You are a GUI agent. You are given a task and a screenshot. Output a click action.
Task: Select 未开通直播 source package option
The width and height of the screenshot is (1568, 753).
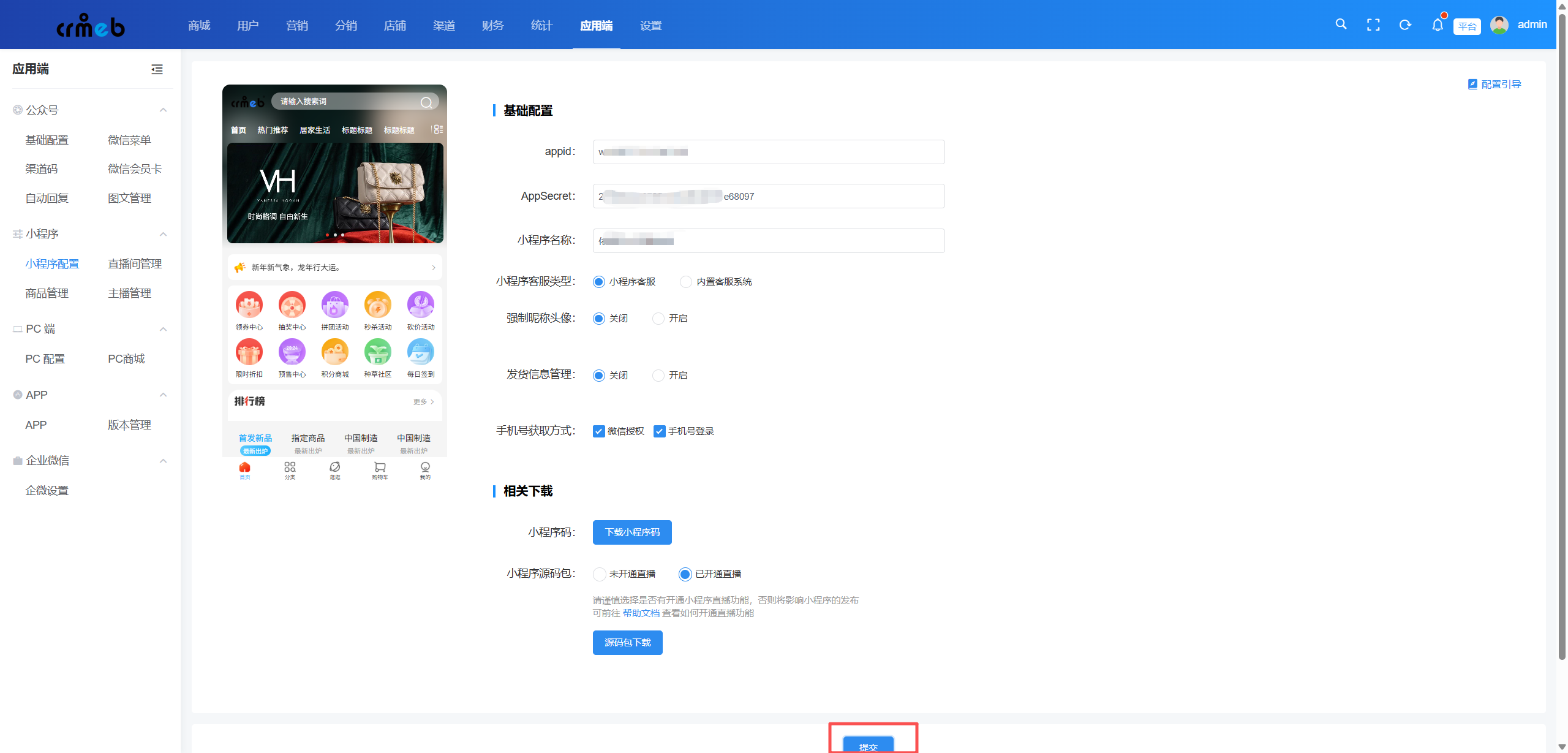tap(600, 574)
